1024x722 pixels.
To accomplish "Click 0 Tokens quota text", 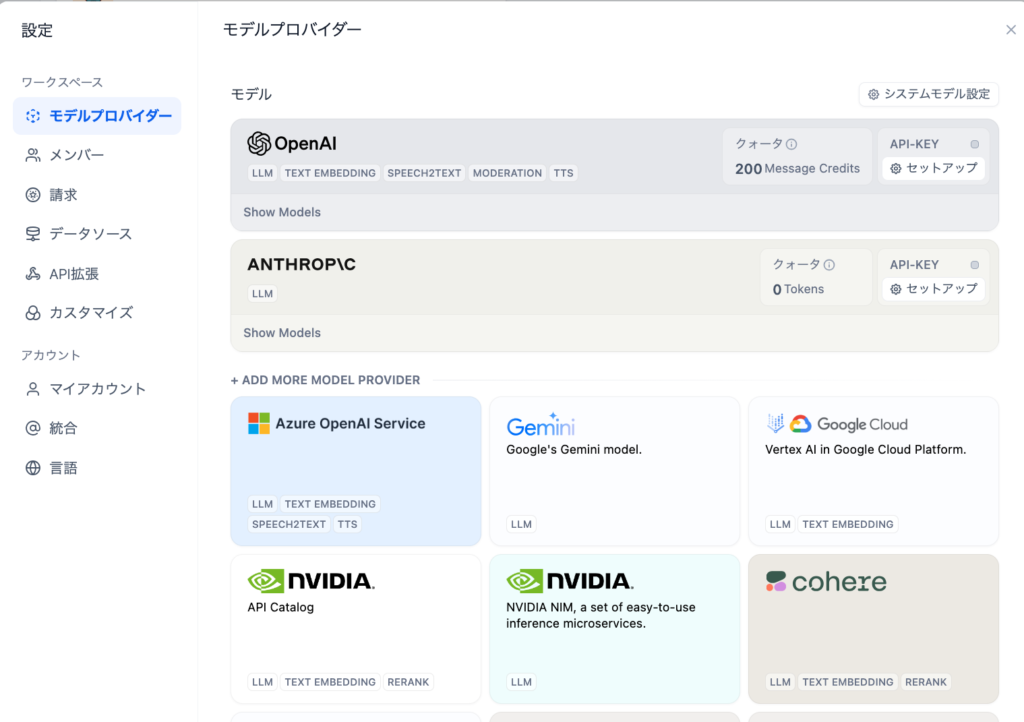I will (798, 290).
